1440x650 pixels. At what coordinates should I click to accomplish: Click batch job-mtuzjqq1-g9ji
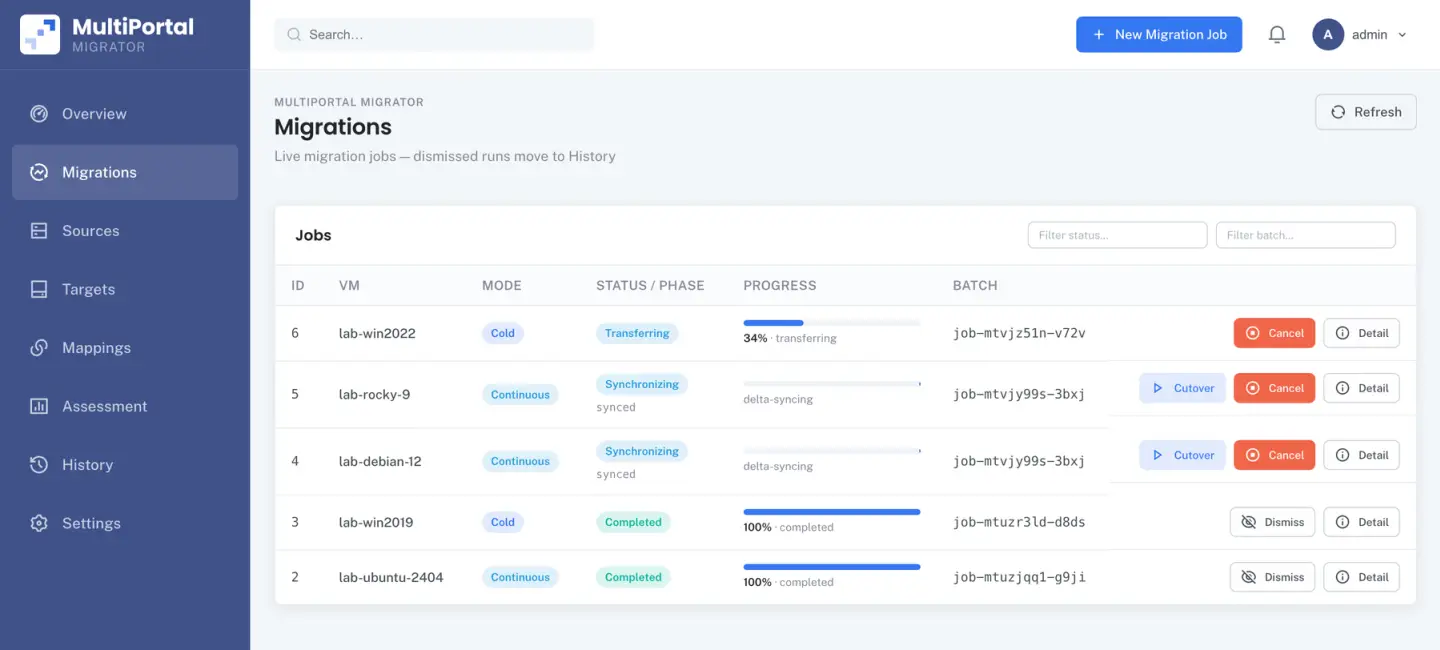coord(1019,577)
